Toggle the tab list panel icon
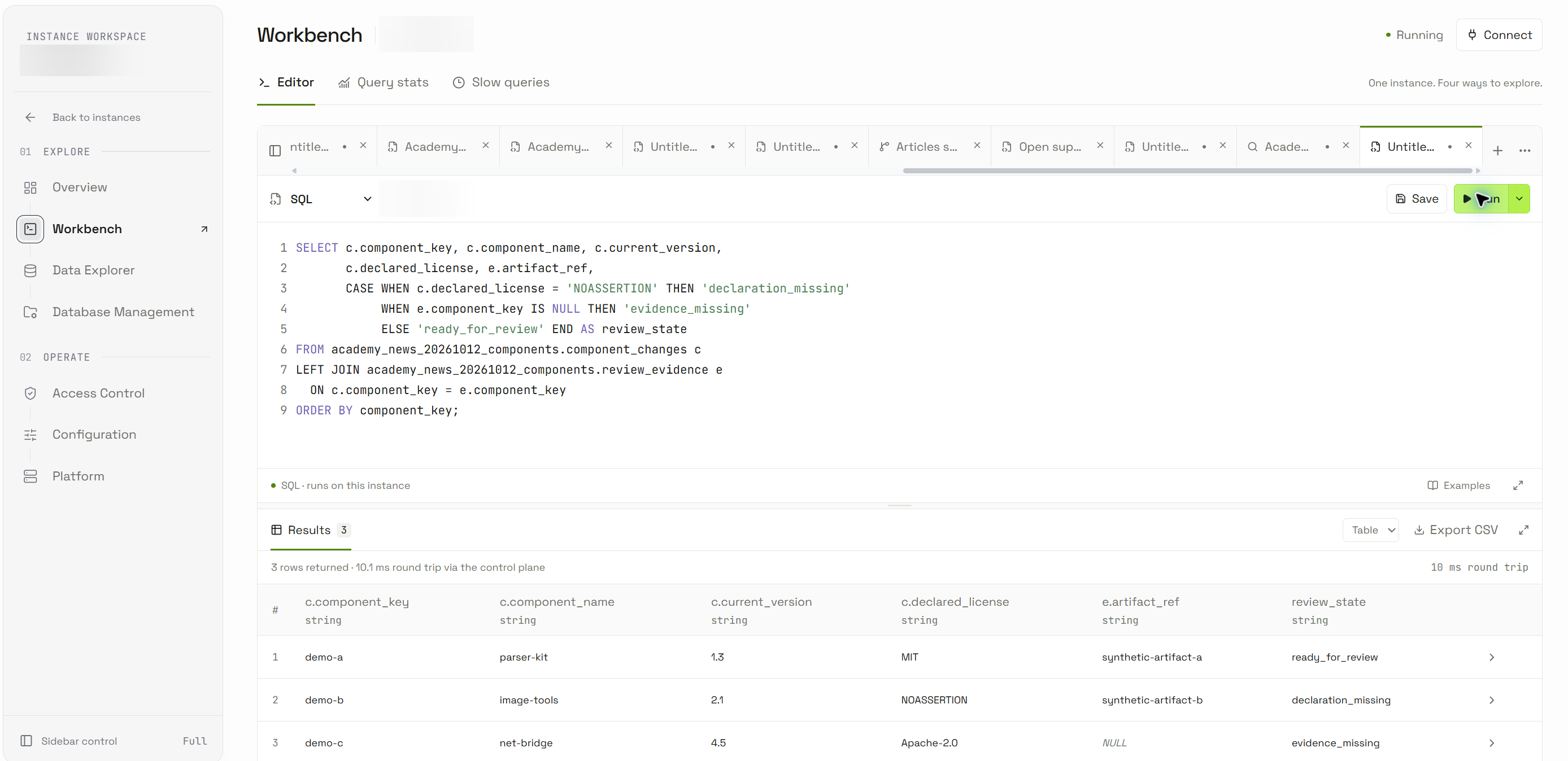Image resolution: width=1568 pixels, height=761 pixels. pos(275,150)
